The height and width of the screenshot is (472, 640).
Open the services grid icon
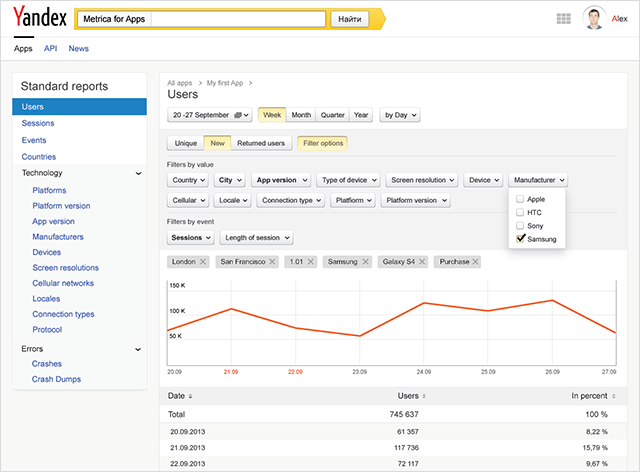563,19
